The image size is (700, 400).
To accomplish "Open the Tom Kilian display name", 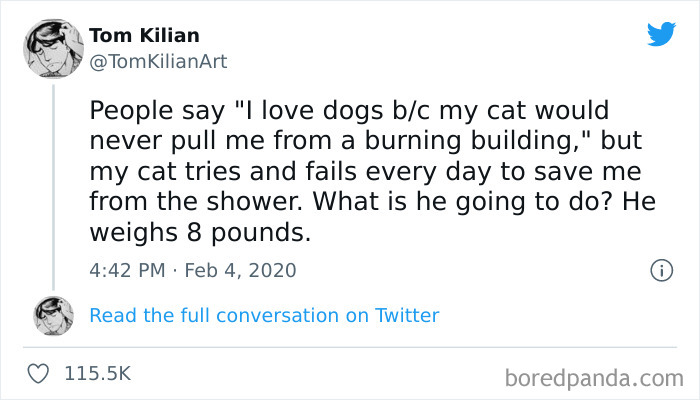I will coord(145,36).
